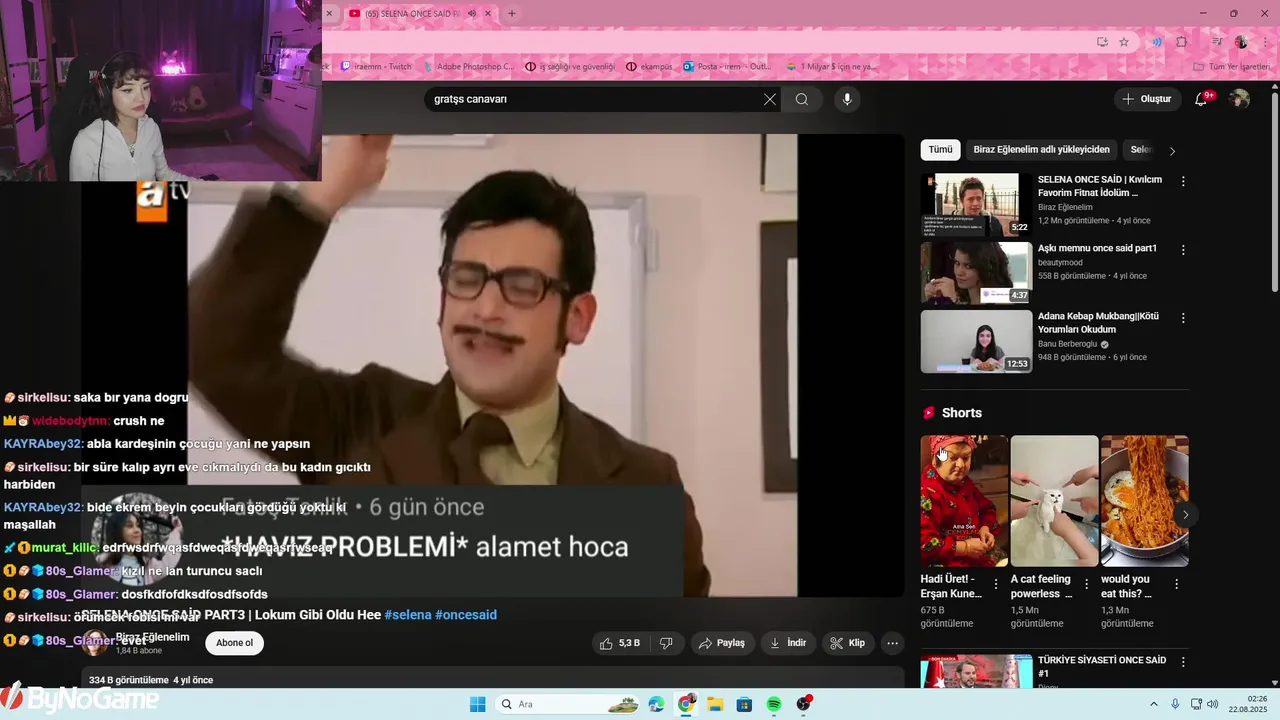
Task: Open OBS Studio from the taskbar
Action: [804, 704]
